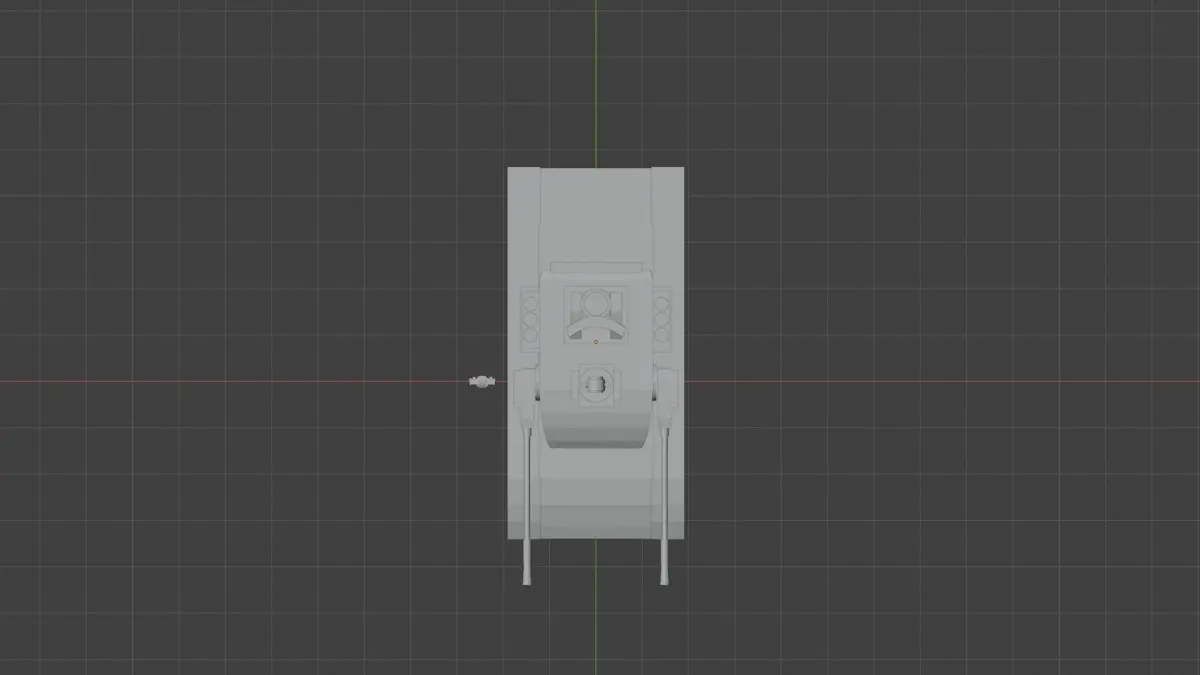Click the orange origin dot on the turret
The width and height of the screenshot is (1200, 675).
click(x=596, y=342)
